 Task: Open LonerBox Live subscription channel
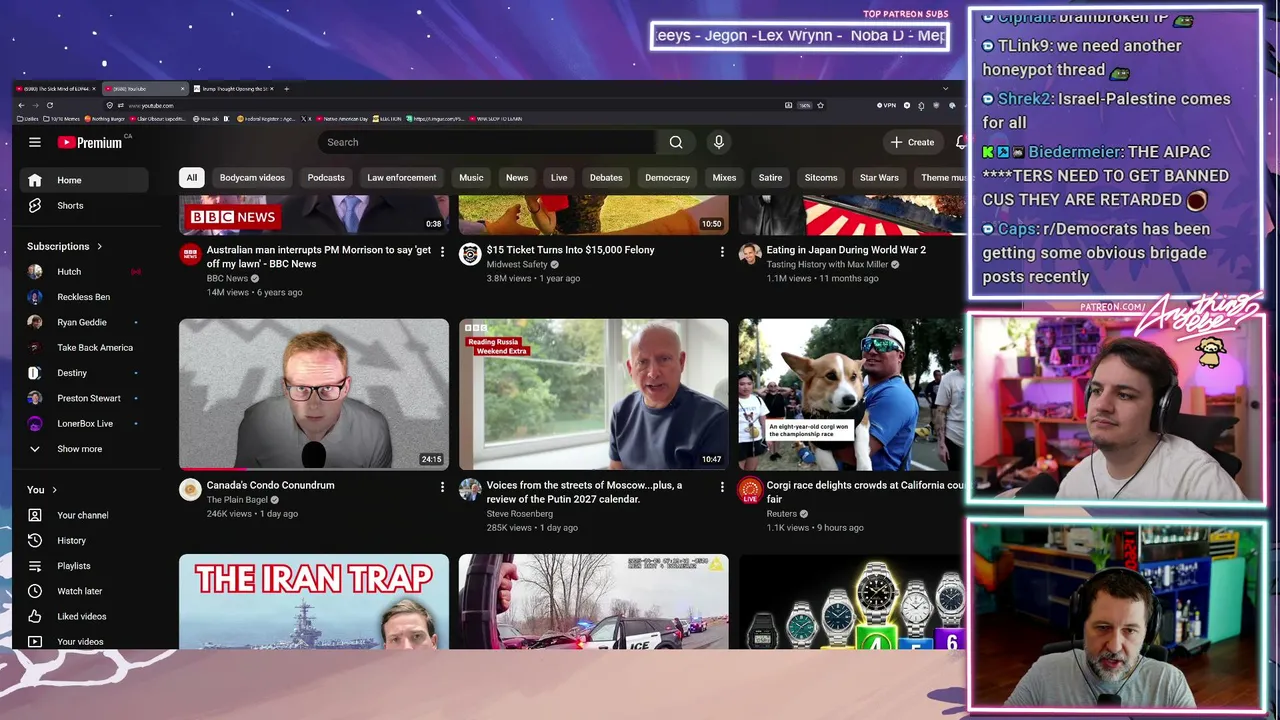coord(84,424)
